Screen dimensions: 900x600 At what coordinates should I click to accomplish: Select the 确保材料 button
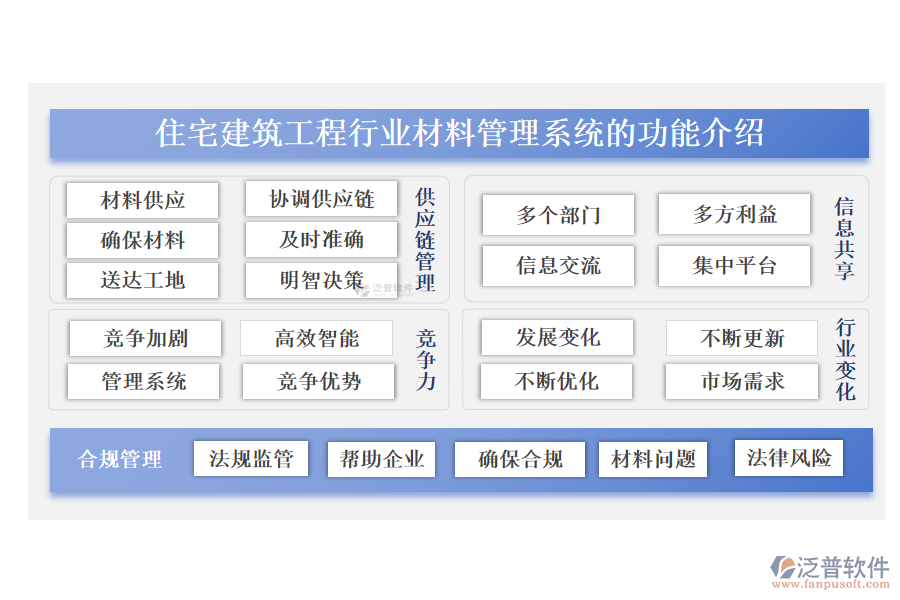click(x=141, y=240)
